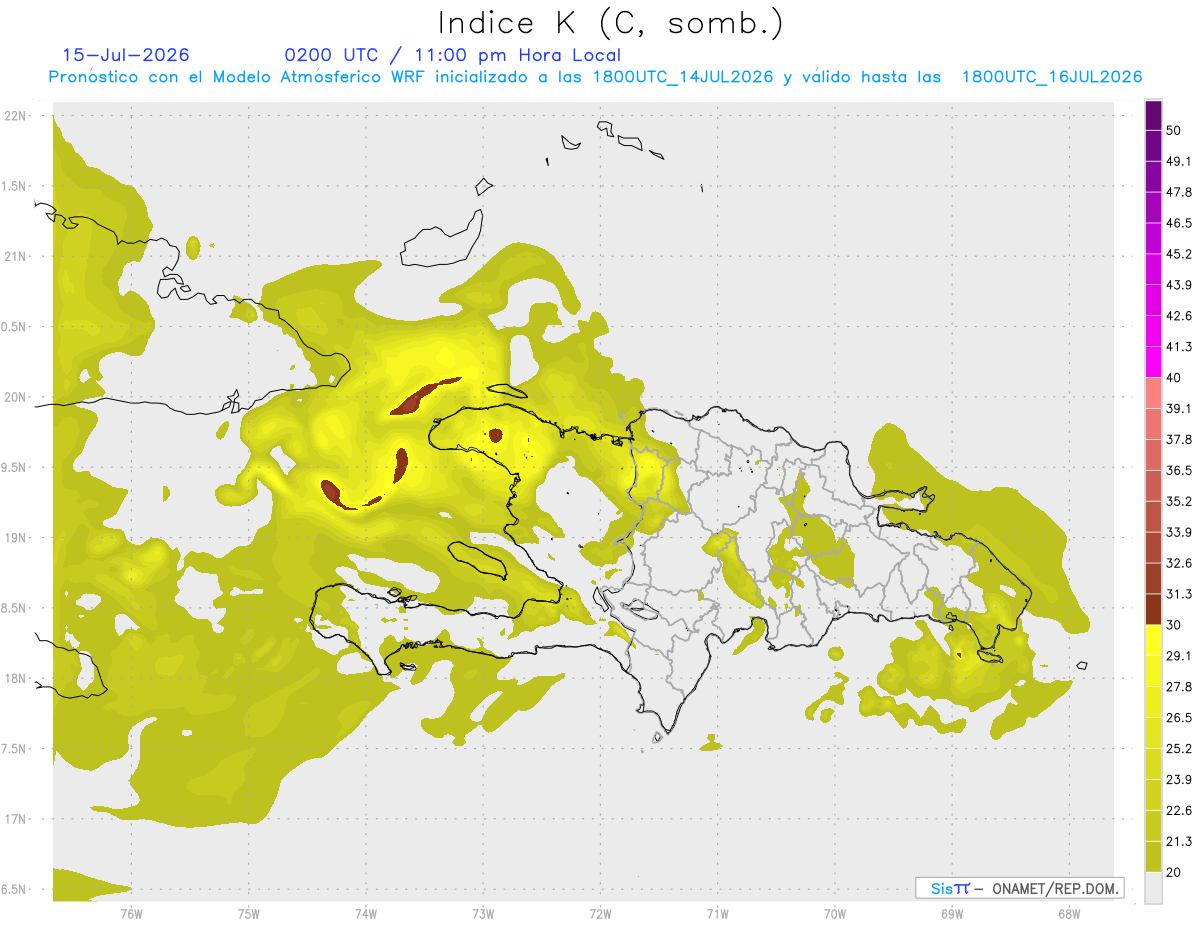Click the 76W longitude axis label
The image size is (1200, 927).
(x=131, y=913)
